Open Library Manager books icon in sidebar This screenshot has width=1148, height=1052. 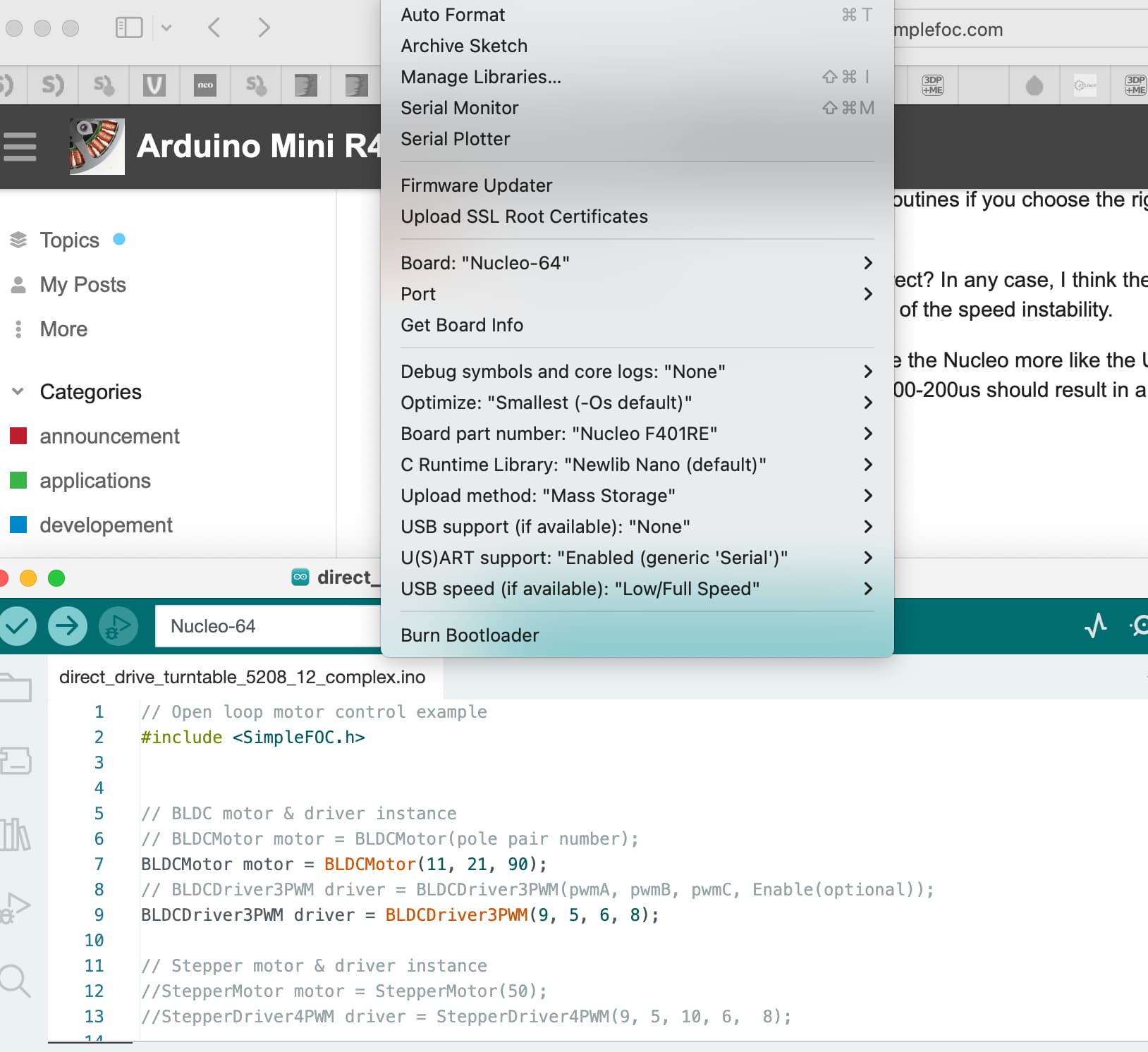[x=16, y=834]
